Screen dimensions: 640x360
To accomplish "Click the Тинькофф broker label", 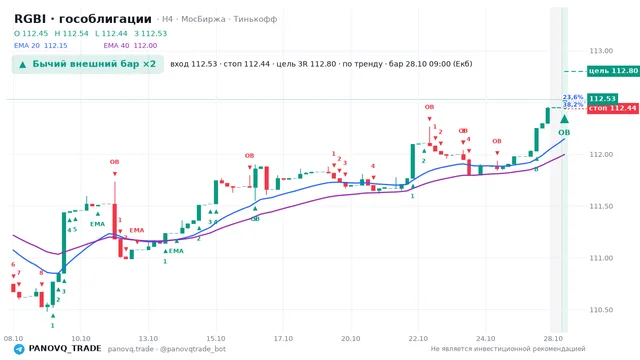I will (255, 19).
